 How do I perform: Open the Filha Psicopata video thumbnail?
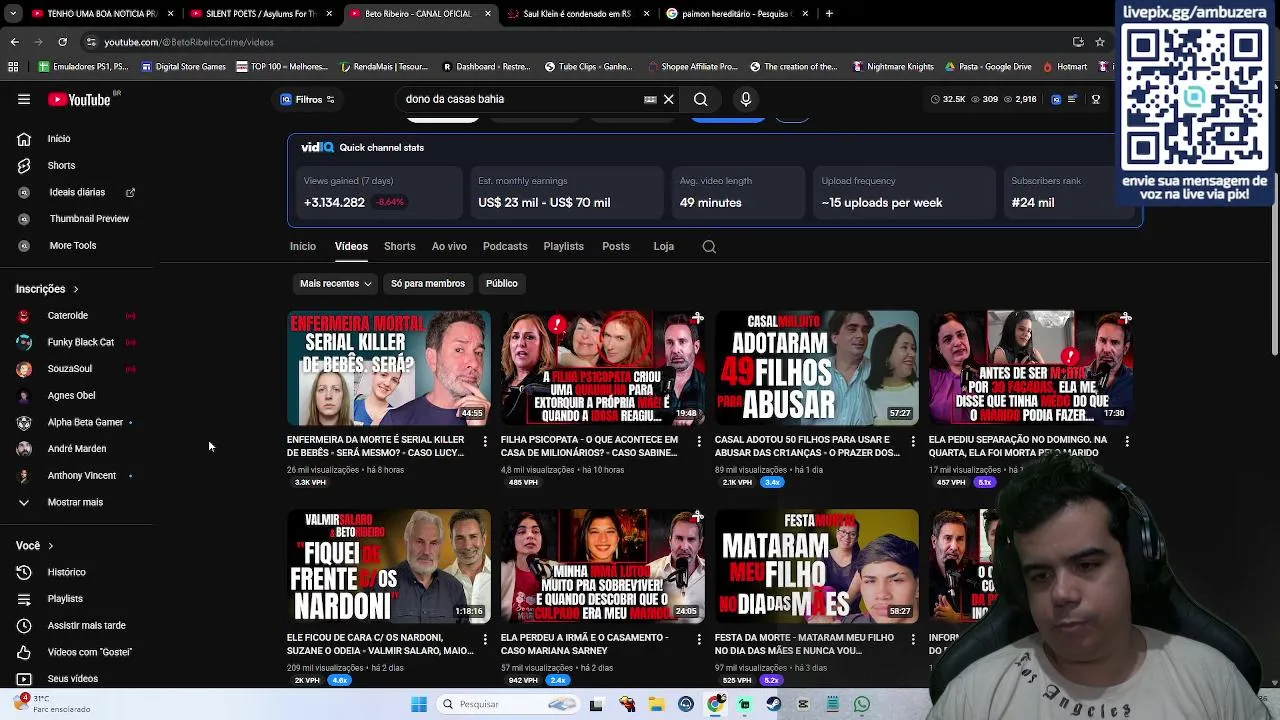603,368
